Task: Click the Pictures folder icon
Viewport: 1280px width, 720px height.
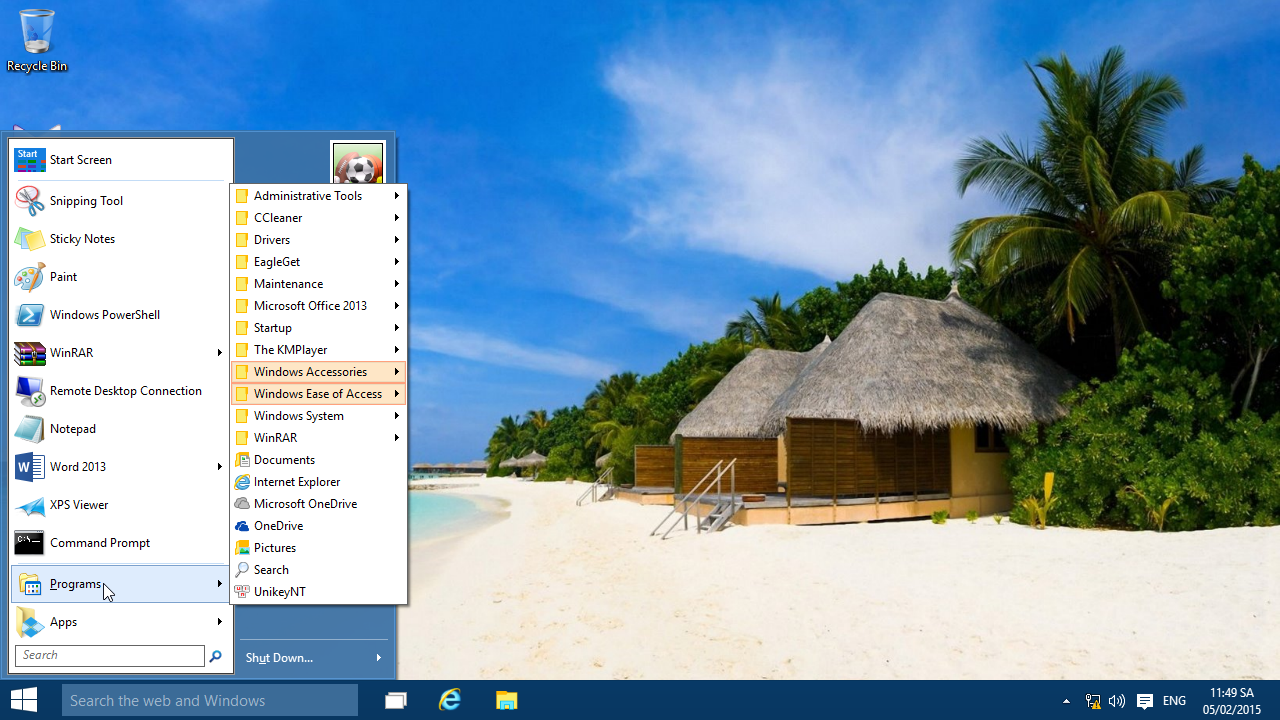Action: click(x=242, y=548)
